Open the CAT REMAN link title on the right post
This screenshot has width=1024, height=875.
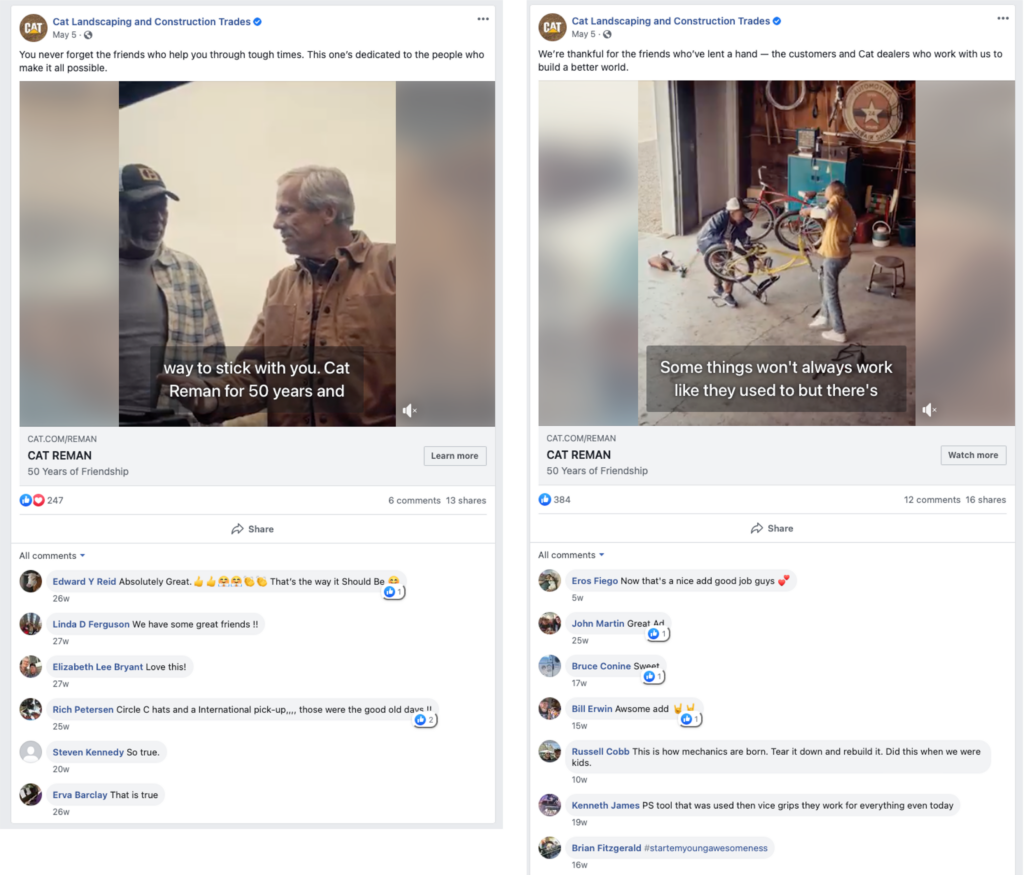(x=579, y=455)
